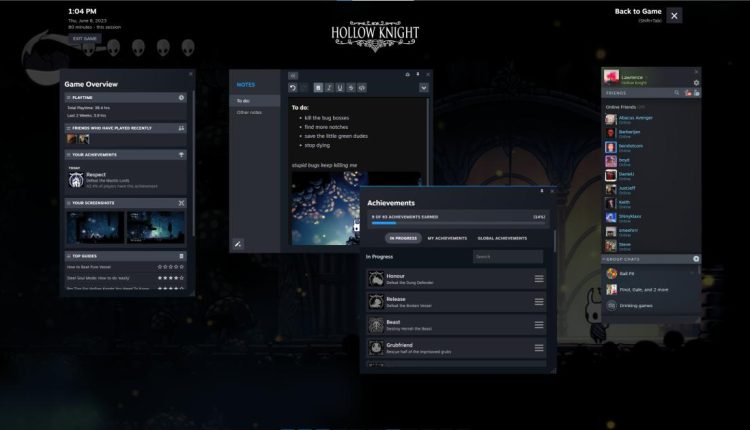750x430 pixels.
Task: Switch to My Achievements tab
Action: (x=447, y=238)
